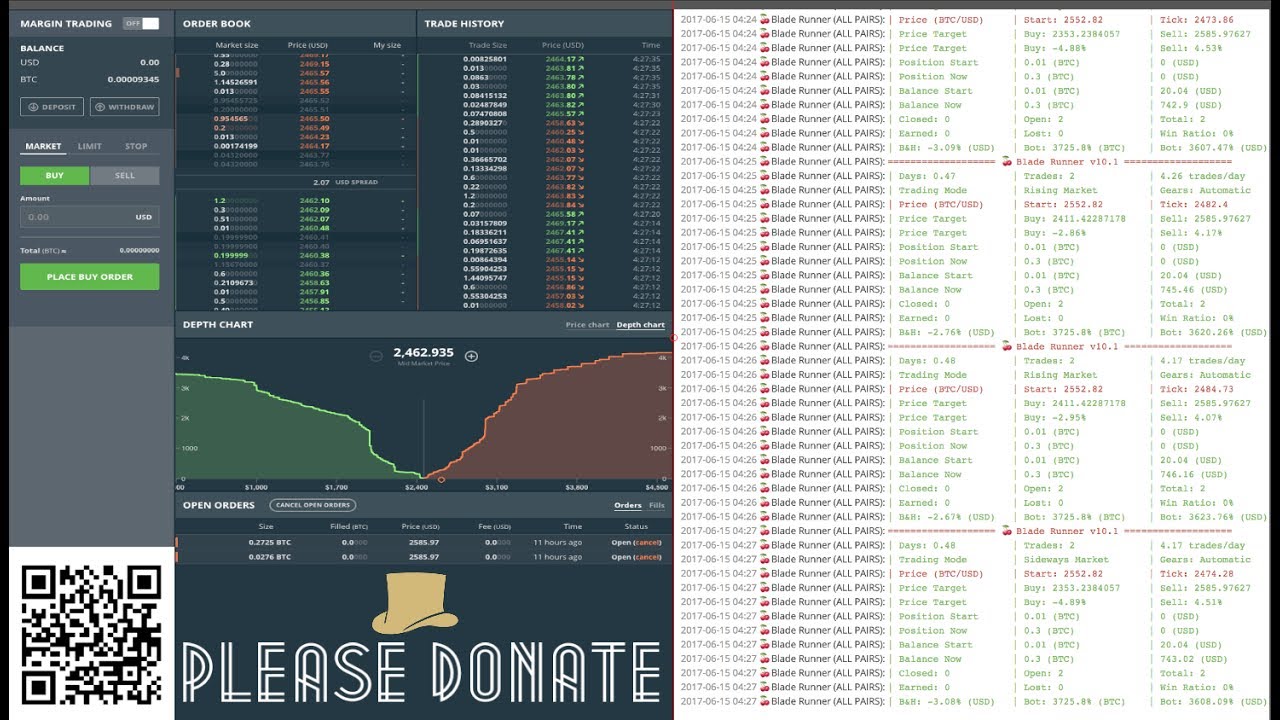Click the Withdraw circle-arrow icon
The width and height of the screenshot is (1280, 720).
[x=100, y=107]
